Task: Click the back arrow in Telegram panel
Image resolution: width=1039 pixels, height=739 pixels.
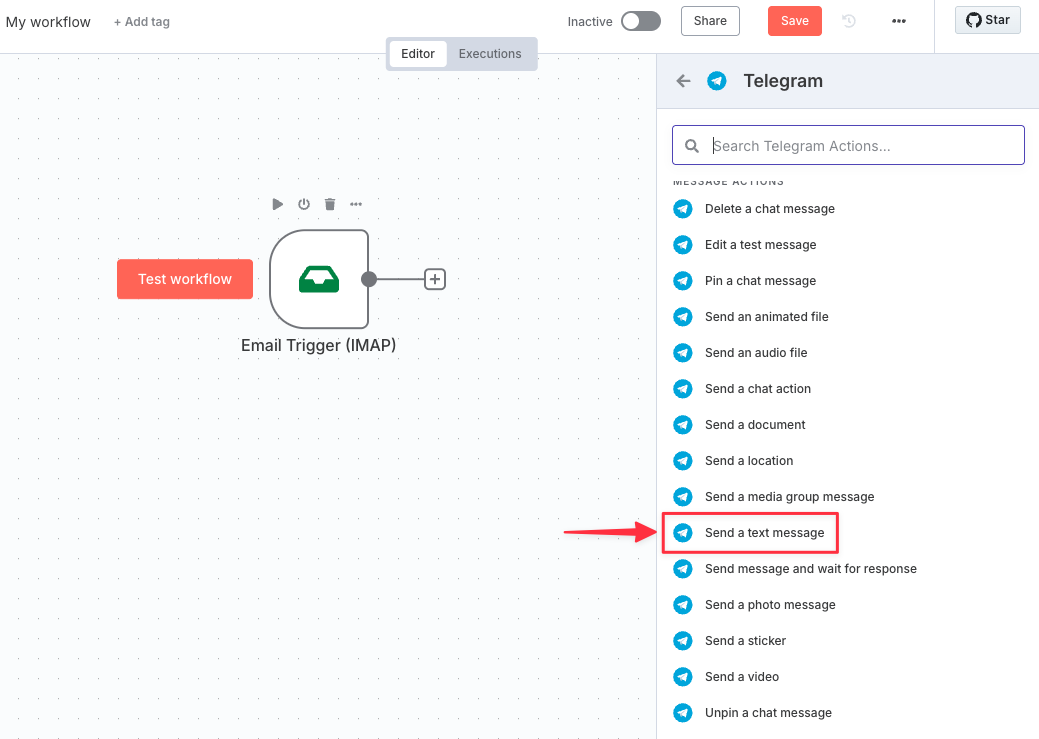Action: pyautogui.click(x=683, y=81)
